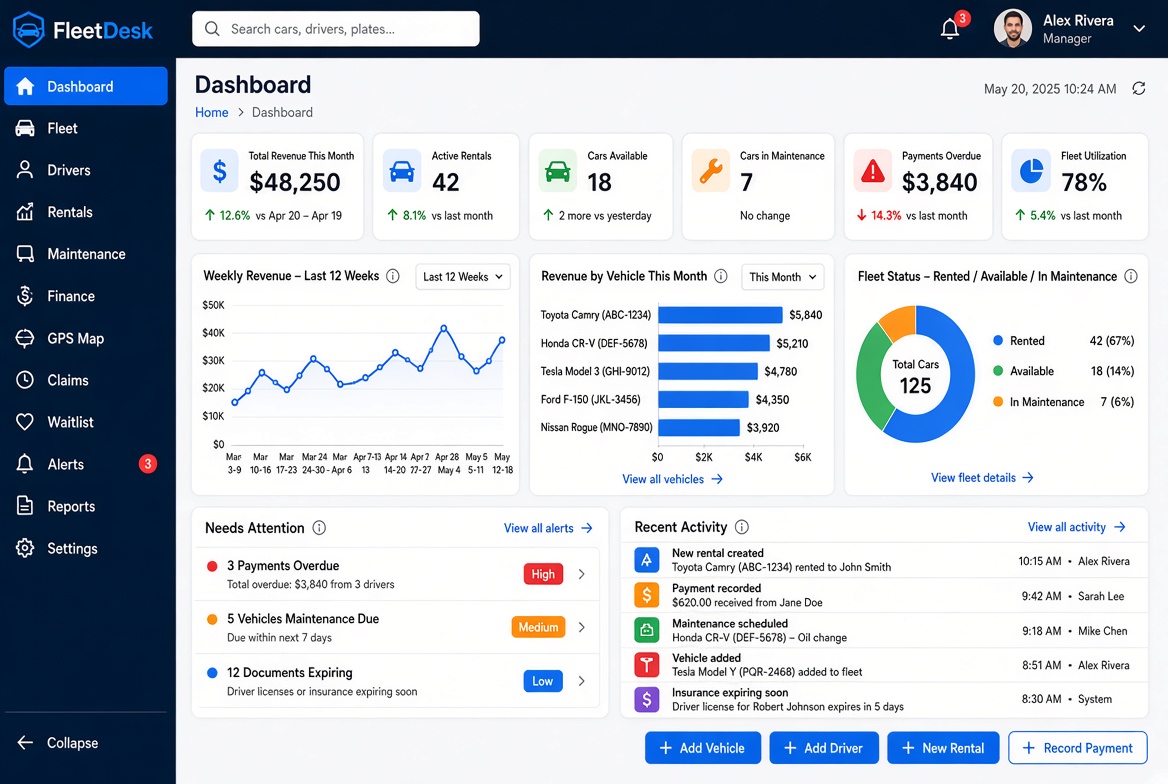Click the FleetDesk logo icon
The width and height of the screenshot is (1168, 784).
pyautogui.click(x=29, y=30)
